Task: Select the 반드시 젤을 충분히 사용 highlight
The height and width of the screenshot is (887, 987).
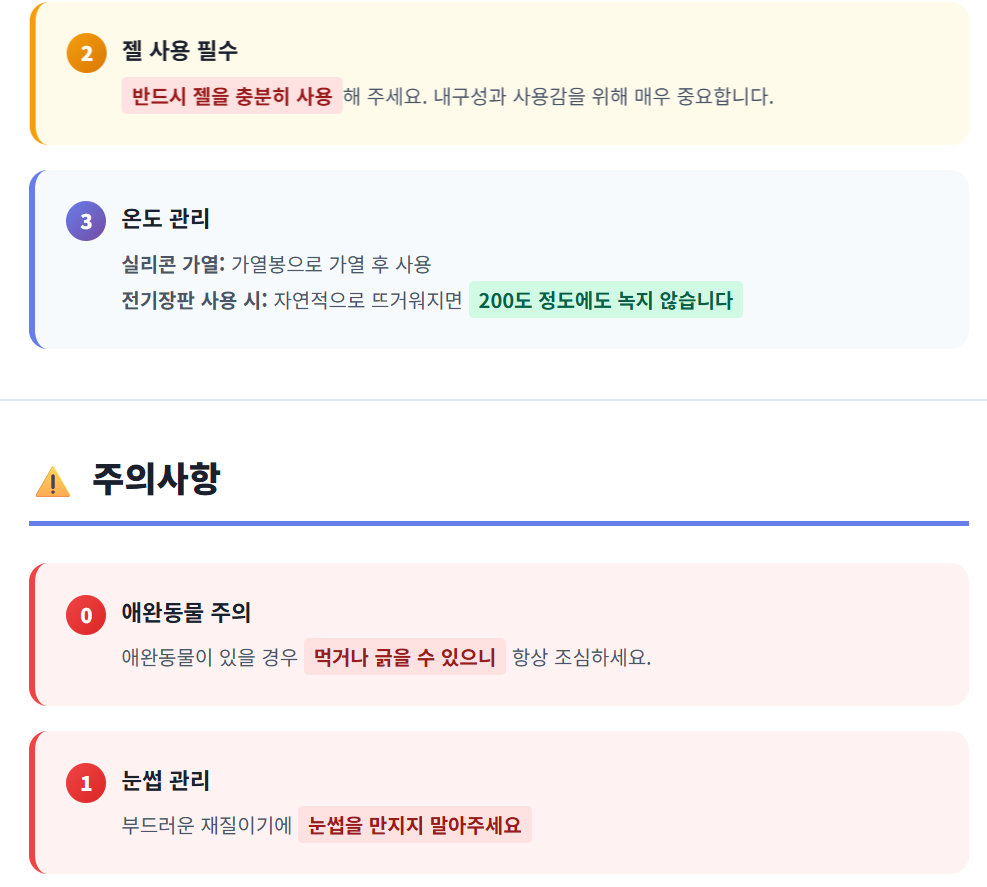Action: tap(232, 96)
